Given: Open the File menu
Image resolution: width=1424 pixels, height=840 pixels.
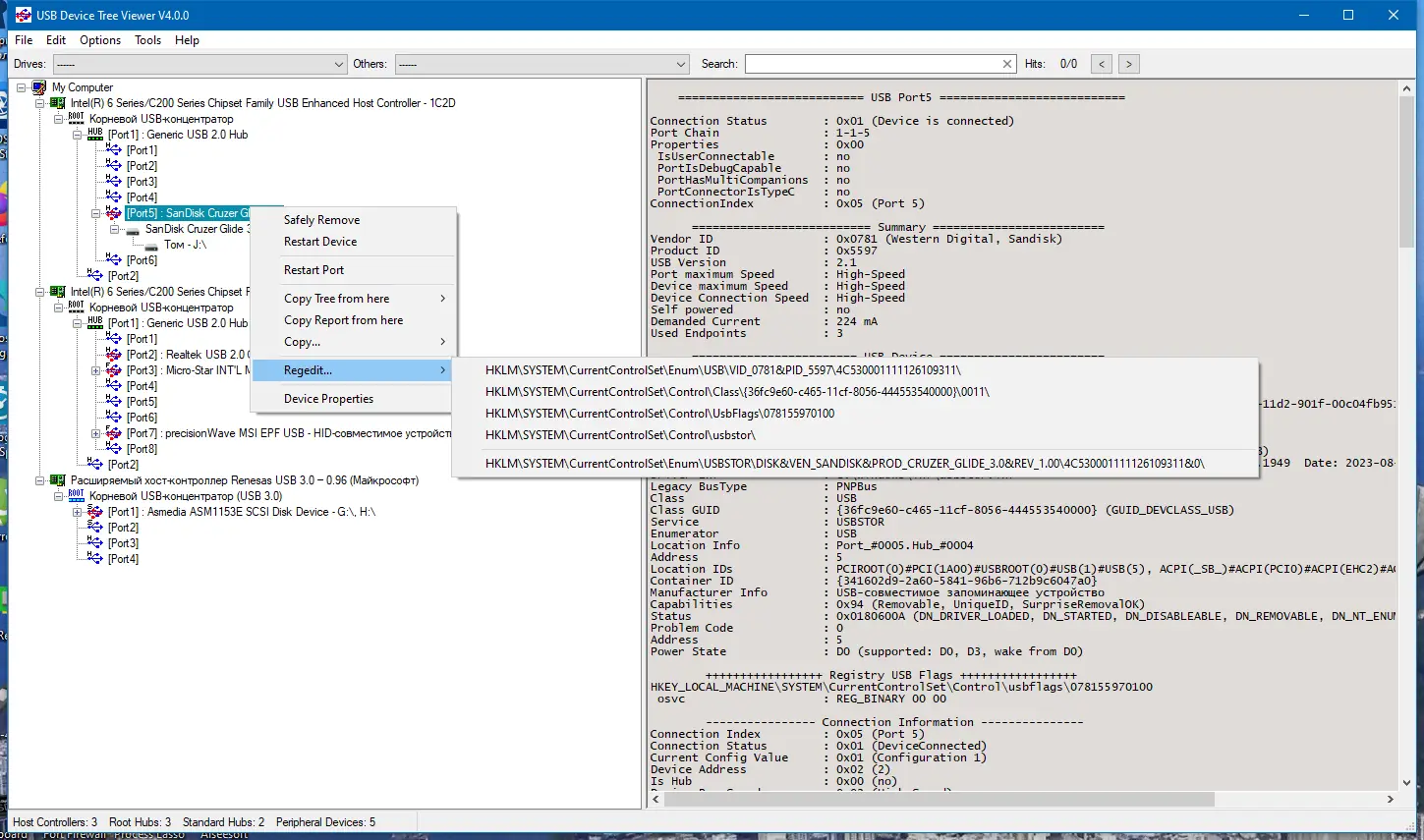Looking at the screenshot, I should tap(24, 40).
